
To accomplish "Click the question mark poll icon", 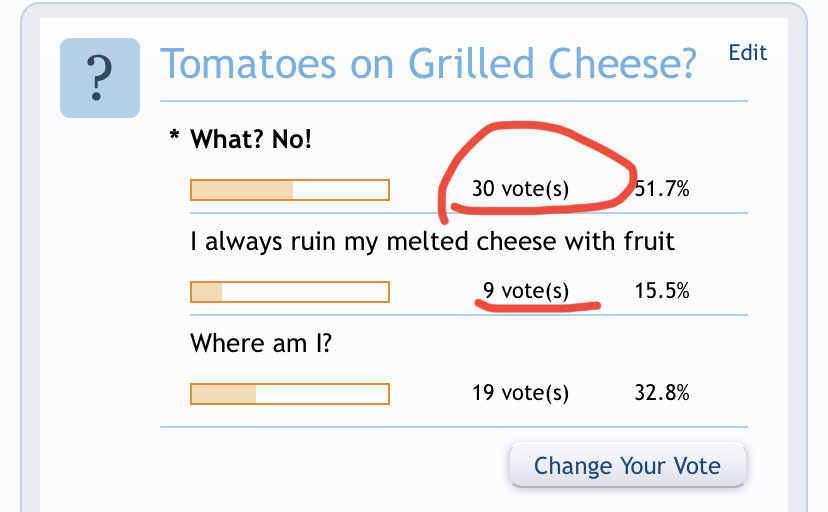I will [x=100, y=78].
